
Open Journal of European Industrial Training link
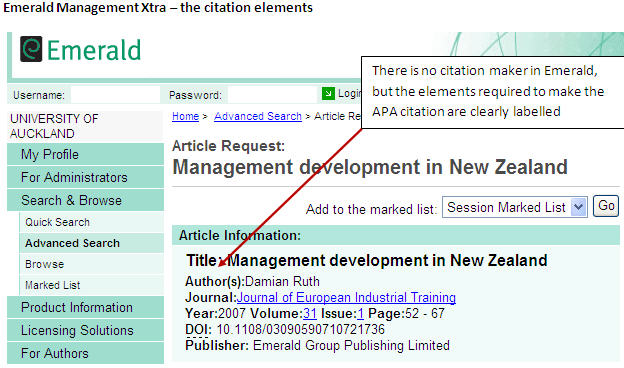(x=346, y=298)
